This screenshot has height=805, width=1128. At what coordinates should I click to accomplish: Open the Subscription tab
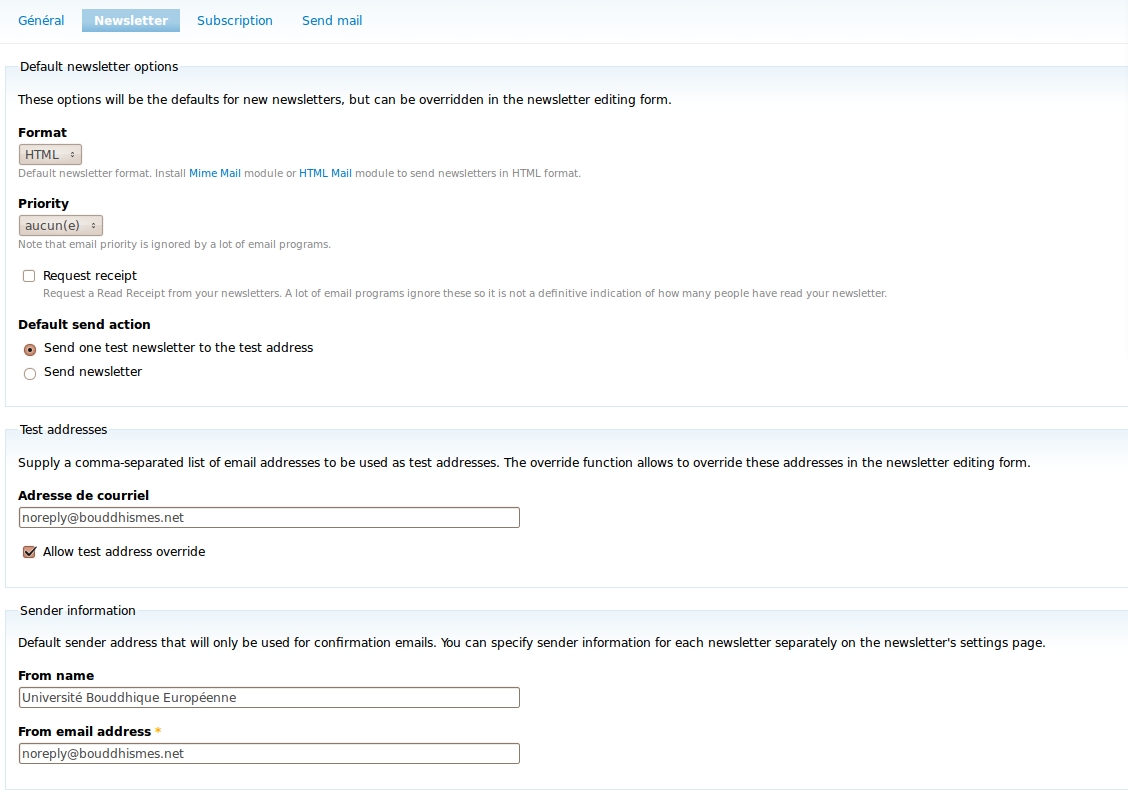[x=234, y=20]
